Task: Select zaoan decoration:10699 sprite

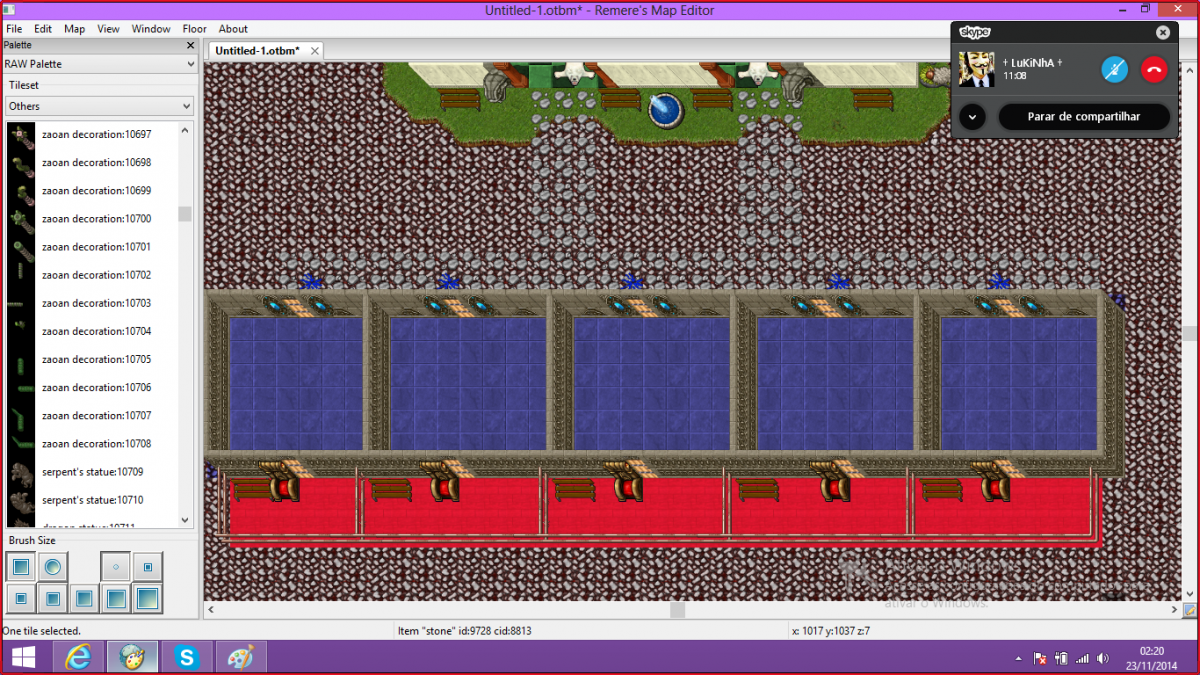Action: click(92, 190)
